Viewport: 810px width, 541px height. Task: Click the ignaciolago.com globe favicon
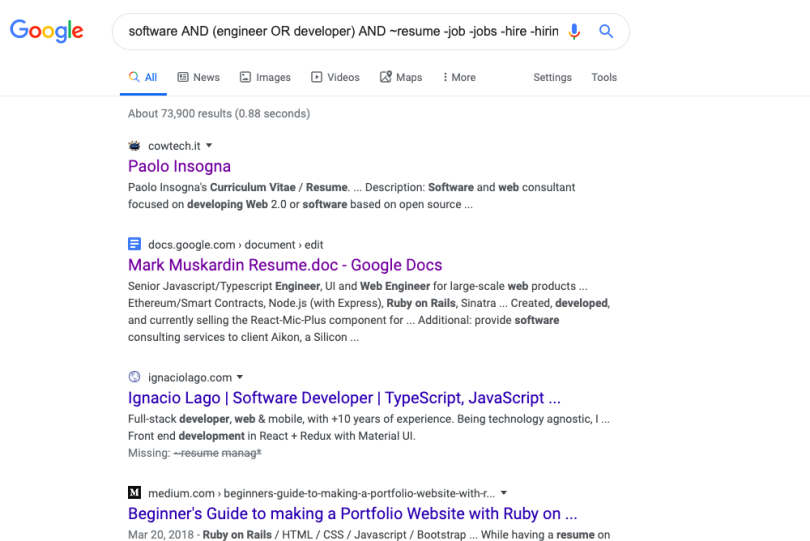[x=134, y=377]
